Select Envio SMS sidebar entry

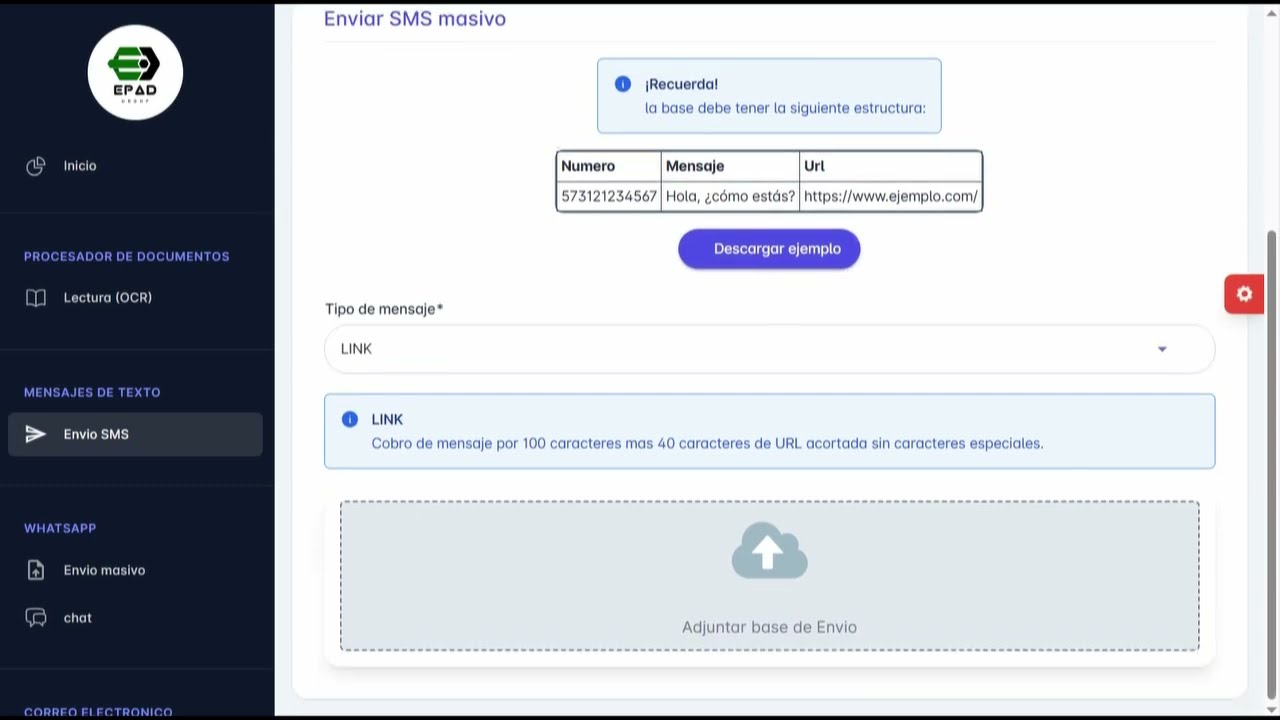coord(135,434)
